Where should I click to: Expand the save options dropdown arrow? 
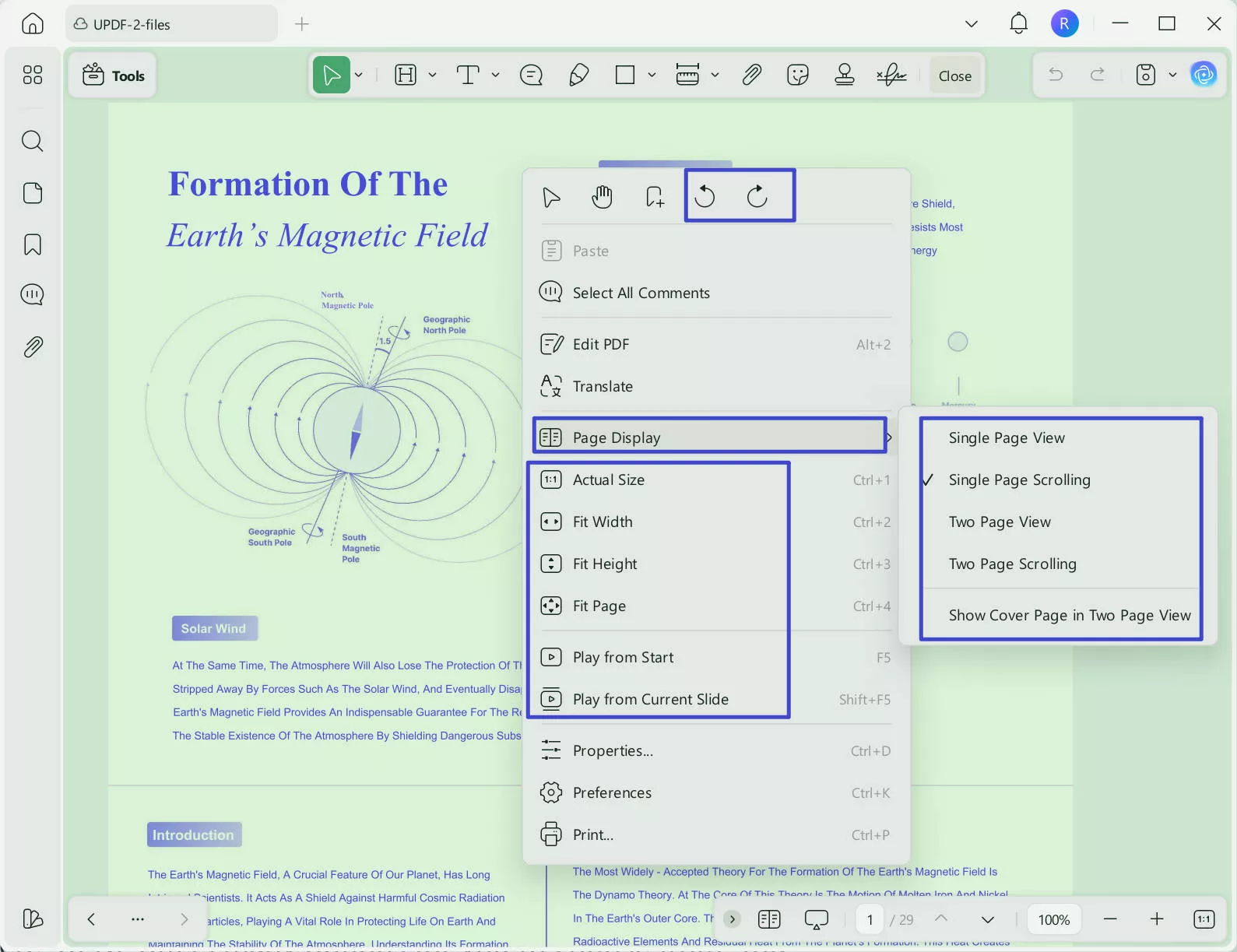click(x=1172, y=76)
